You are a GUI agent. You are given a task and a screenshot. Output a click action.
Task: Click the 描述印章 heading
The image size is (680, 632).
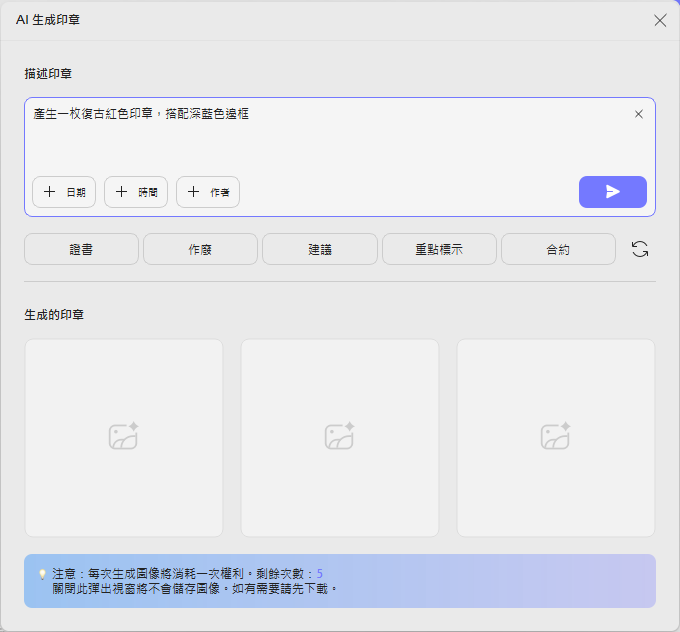click(x=48, y=74)
